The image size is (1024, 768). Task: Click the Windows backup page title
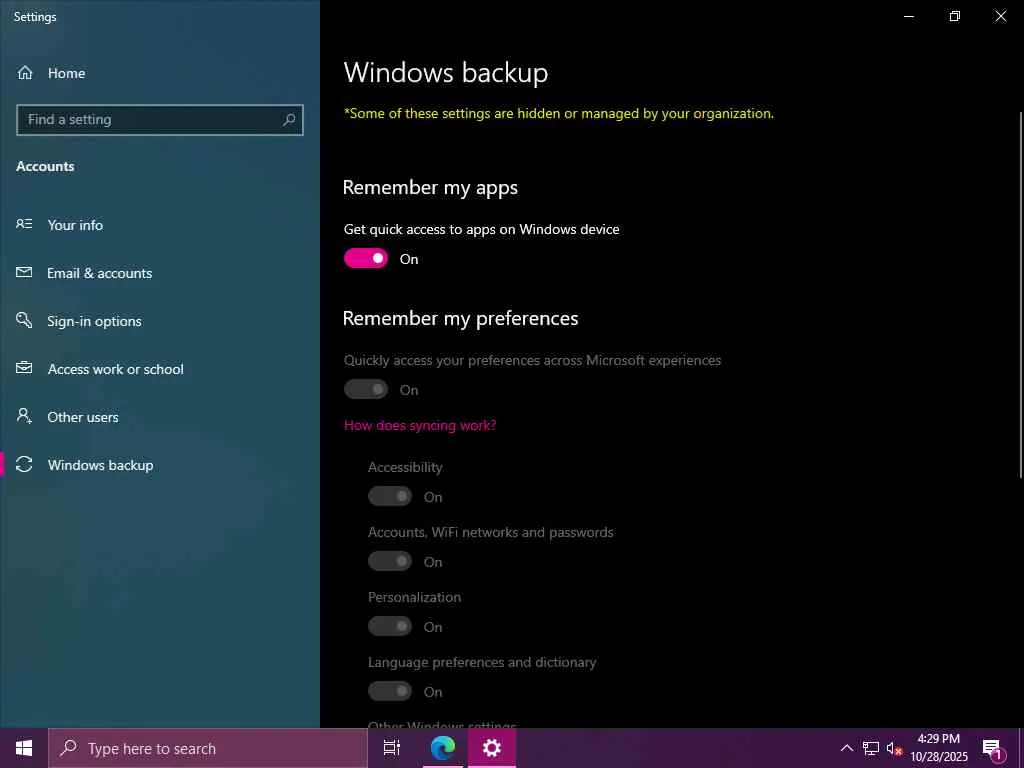(446, 72)
